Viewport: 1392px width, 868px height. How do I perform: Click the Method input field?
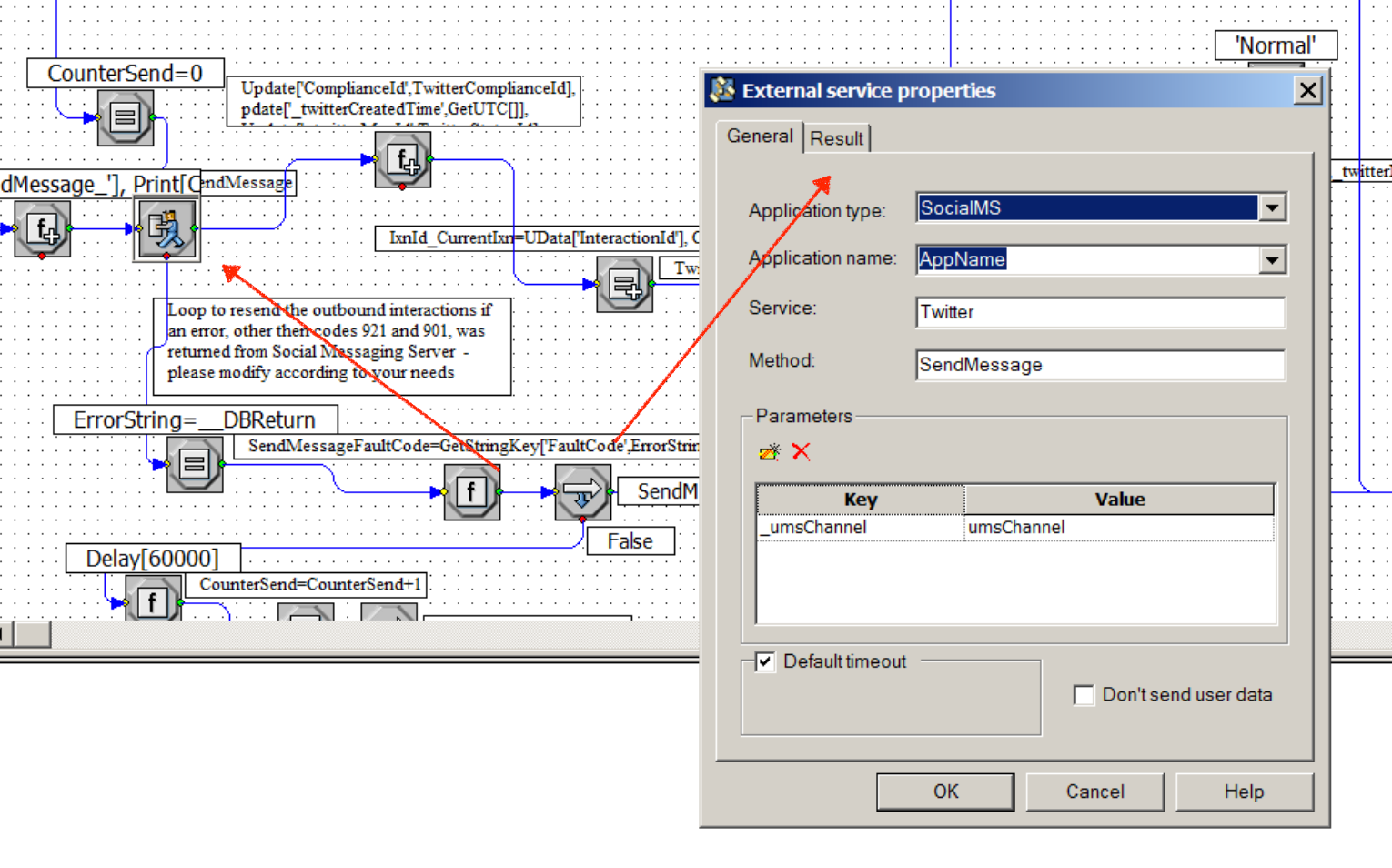(x=1099, y=365)
